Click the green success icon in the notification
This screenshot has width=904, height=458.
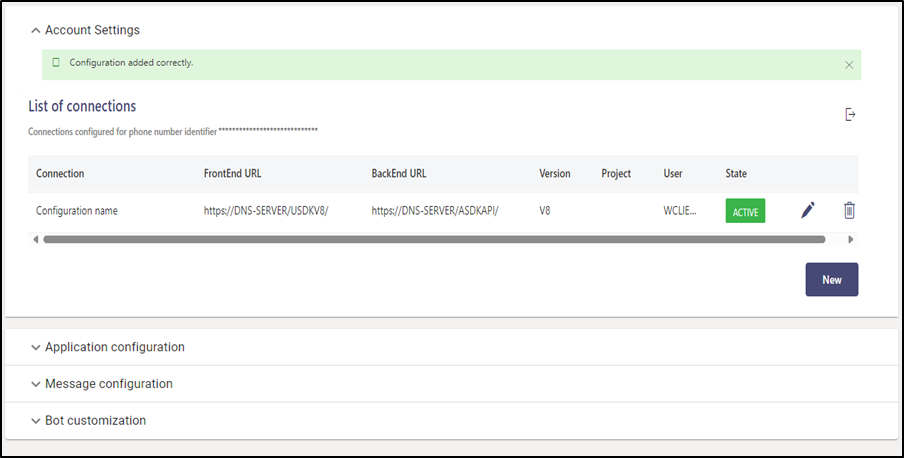pos(56,63)
